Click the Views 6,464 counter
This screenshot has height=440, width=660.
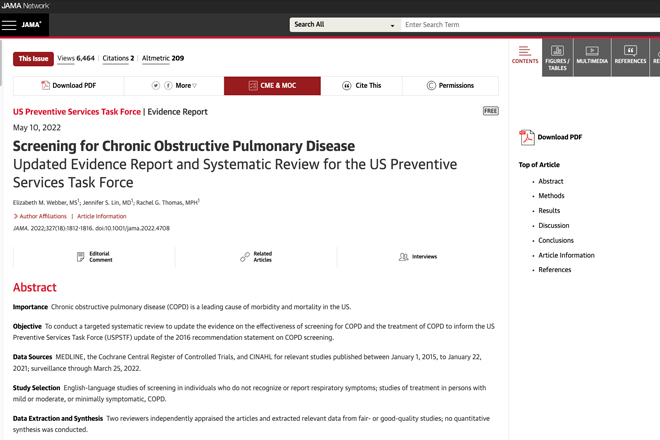pyautogui.click(x=76, y=58)
